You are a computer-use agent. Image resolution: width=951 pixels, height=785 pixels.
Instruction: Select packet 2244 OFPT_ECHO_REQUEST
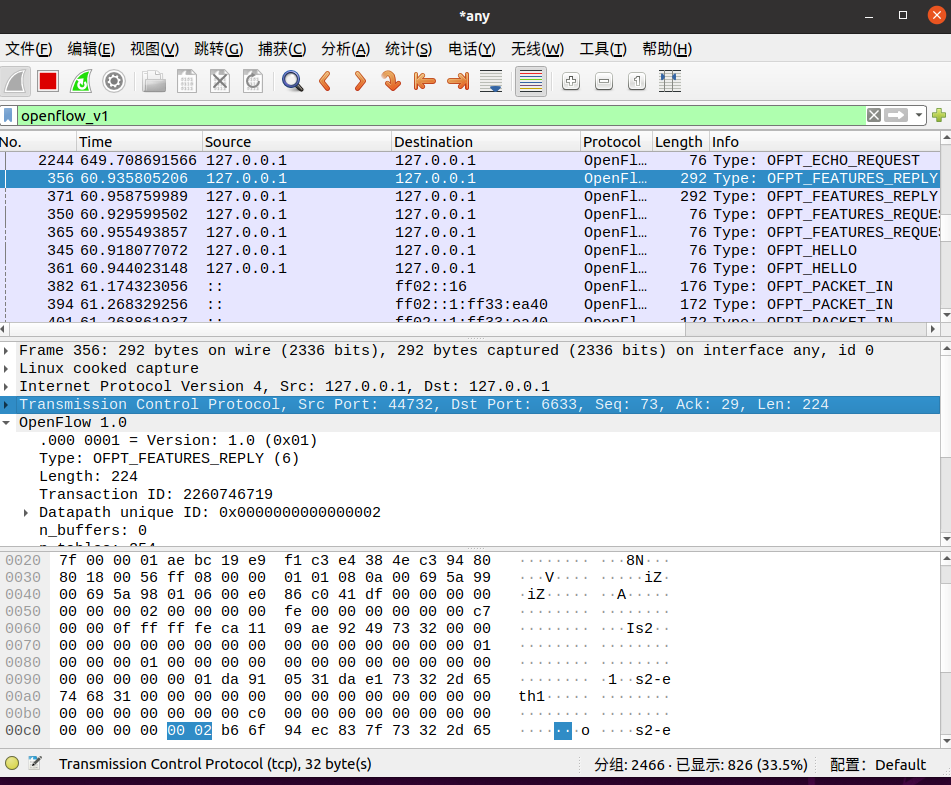coord(470,161)
